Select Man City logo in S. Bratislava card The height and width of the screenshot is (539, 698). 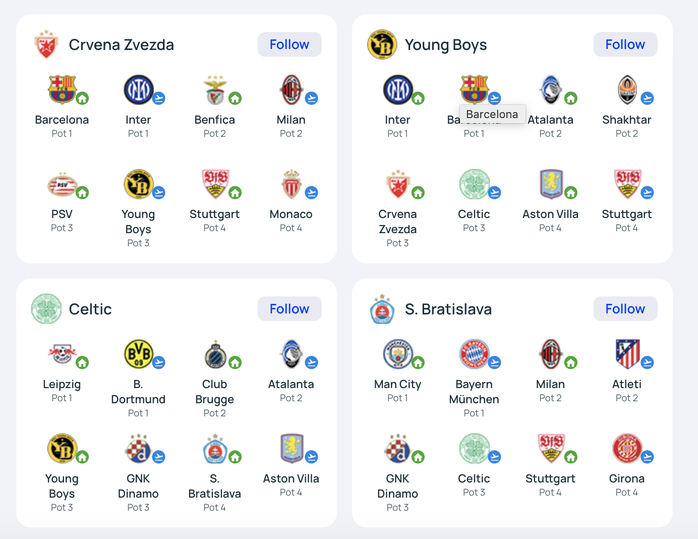tap(398, 354)
